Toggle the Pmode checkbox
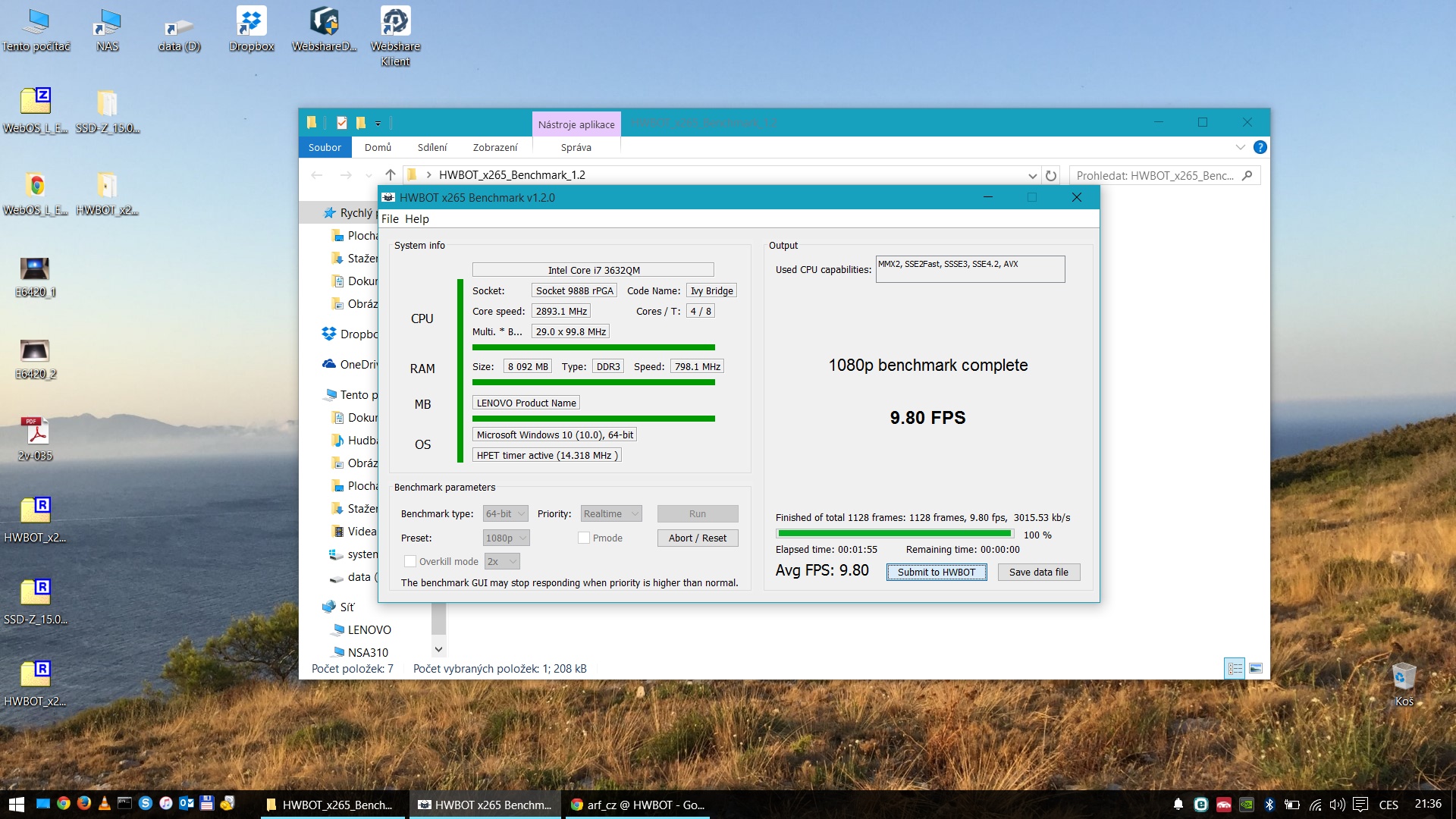The width and height of the screenshot is (1456, 819). 583,538
